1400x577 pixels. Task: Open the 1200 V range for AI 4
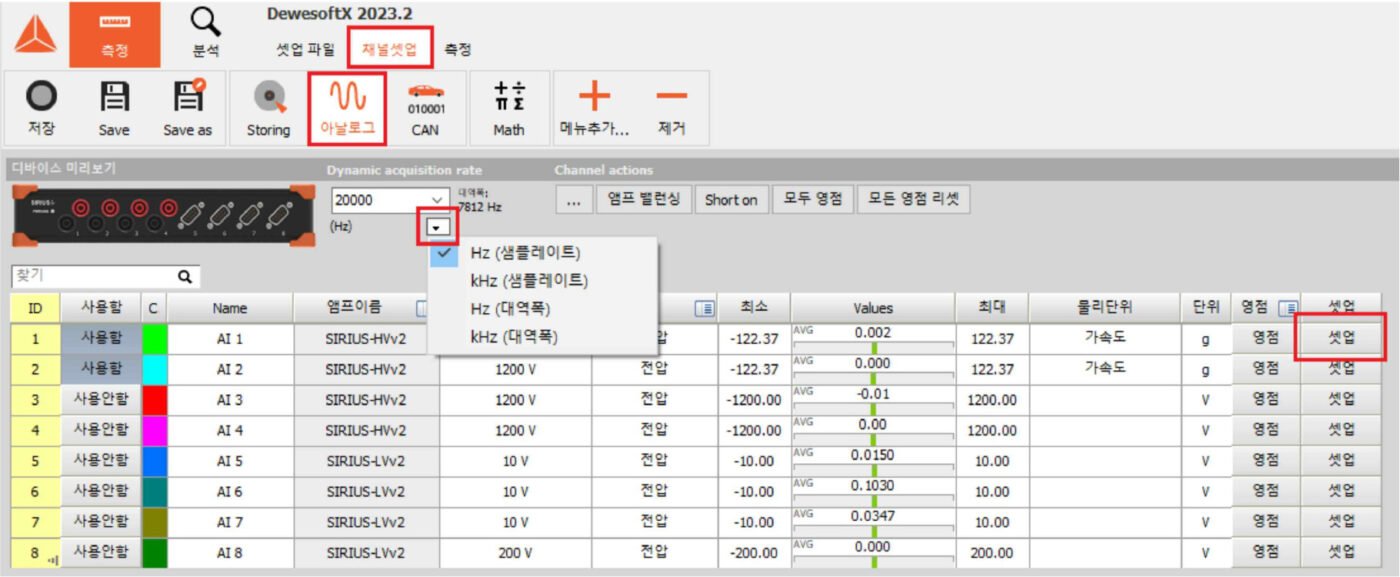coord(515,430)
